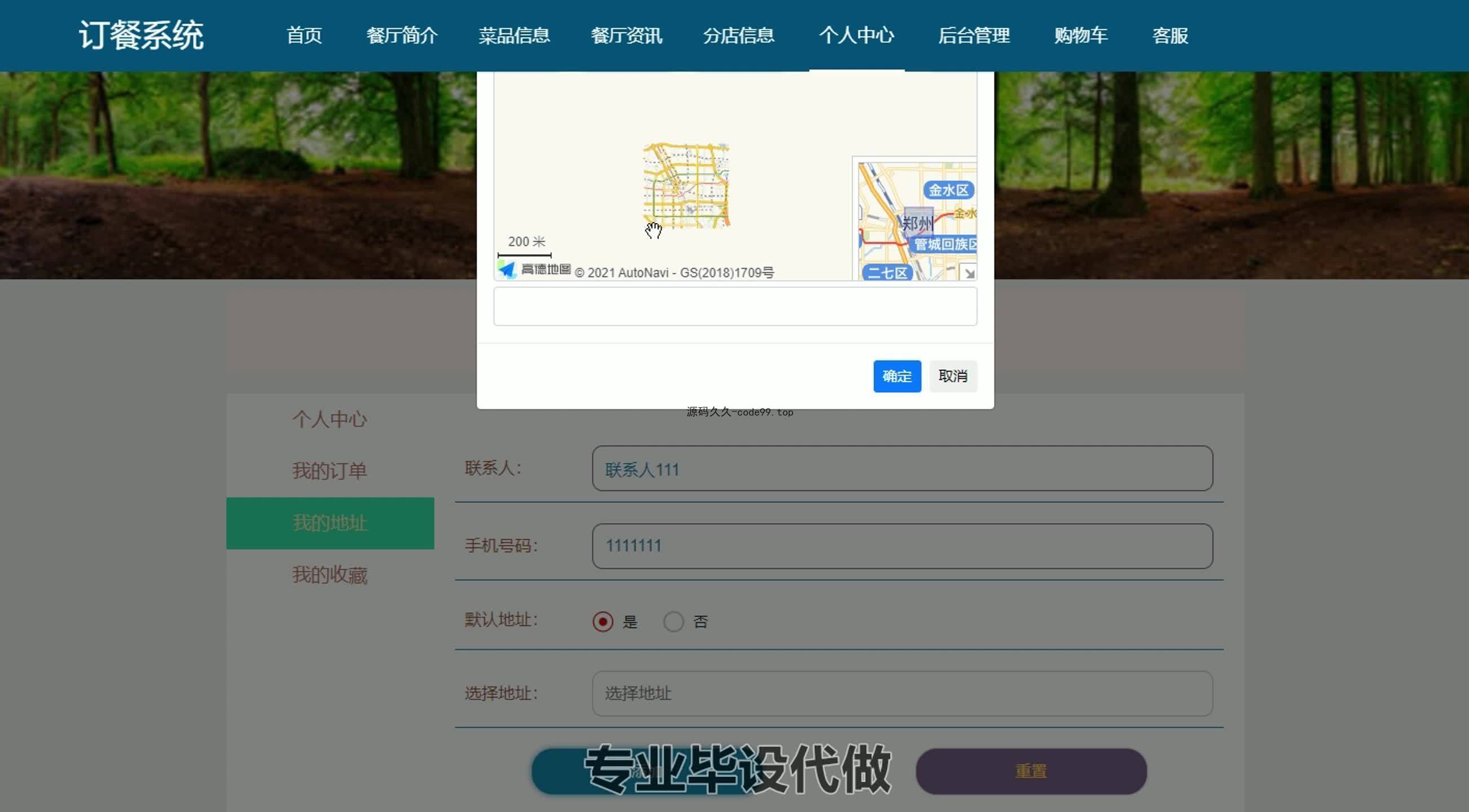1469x812 pixels.
Task: Click the city map tile in map view
Action: 687,186
